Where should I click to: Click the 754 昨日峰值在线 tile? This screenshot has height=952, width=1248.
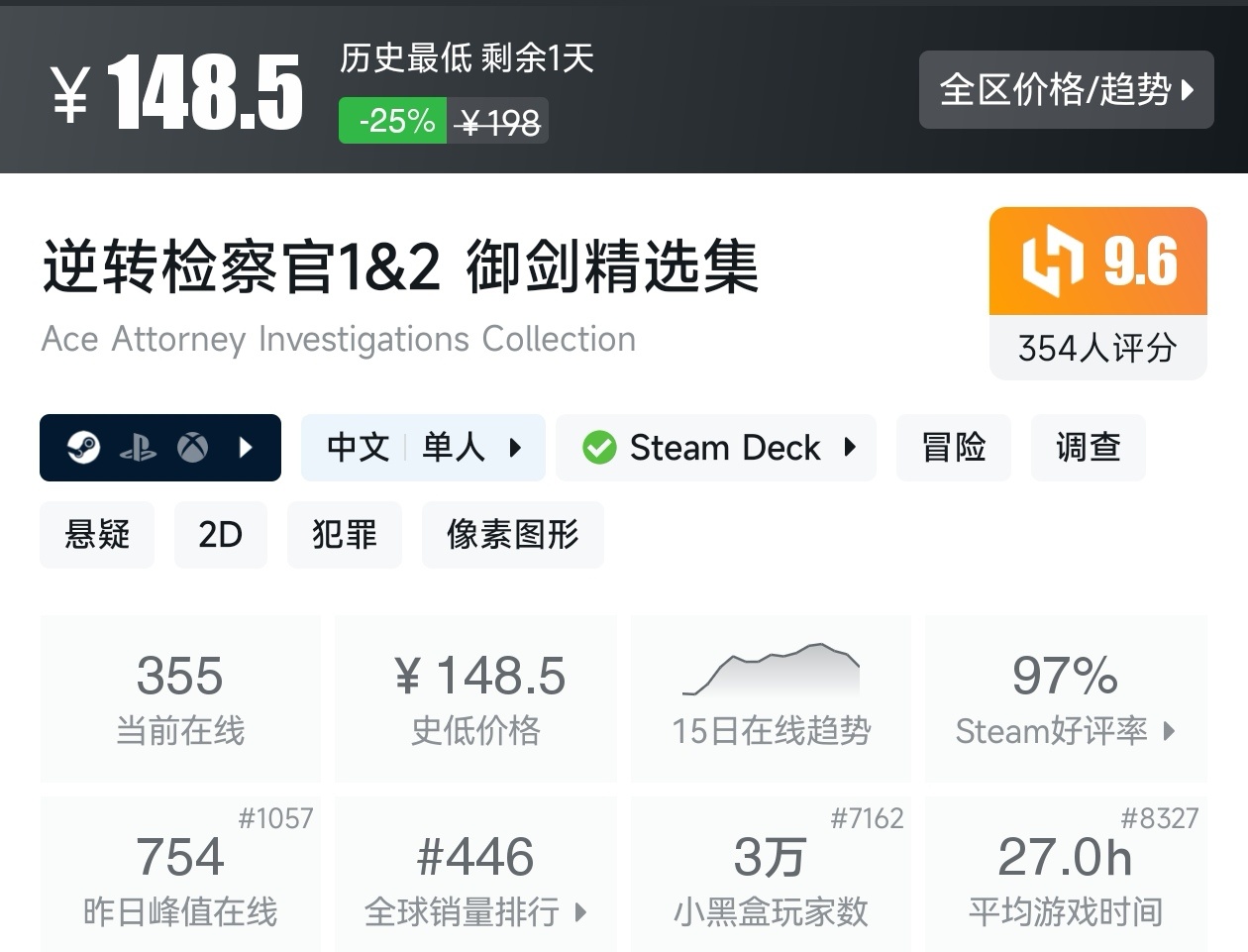pyautogui.click(x=180, y=874)
